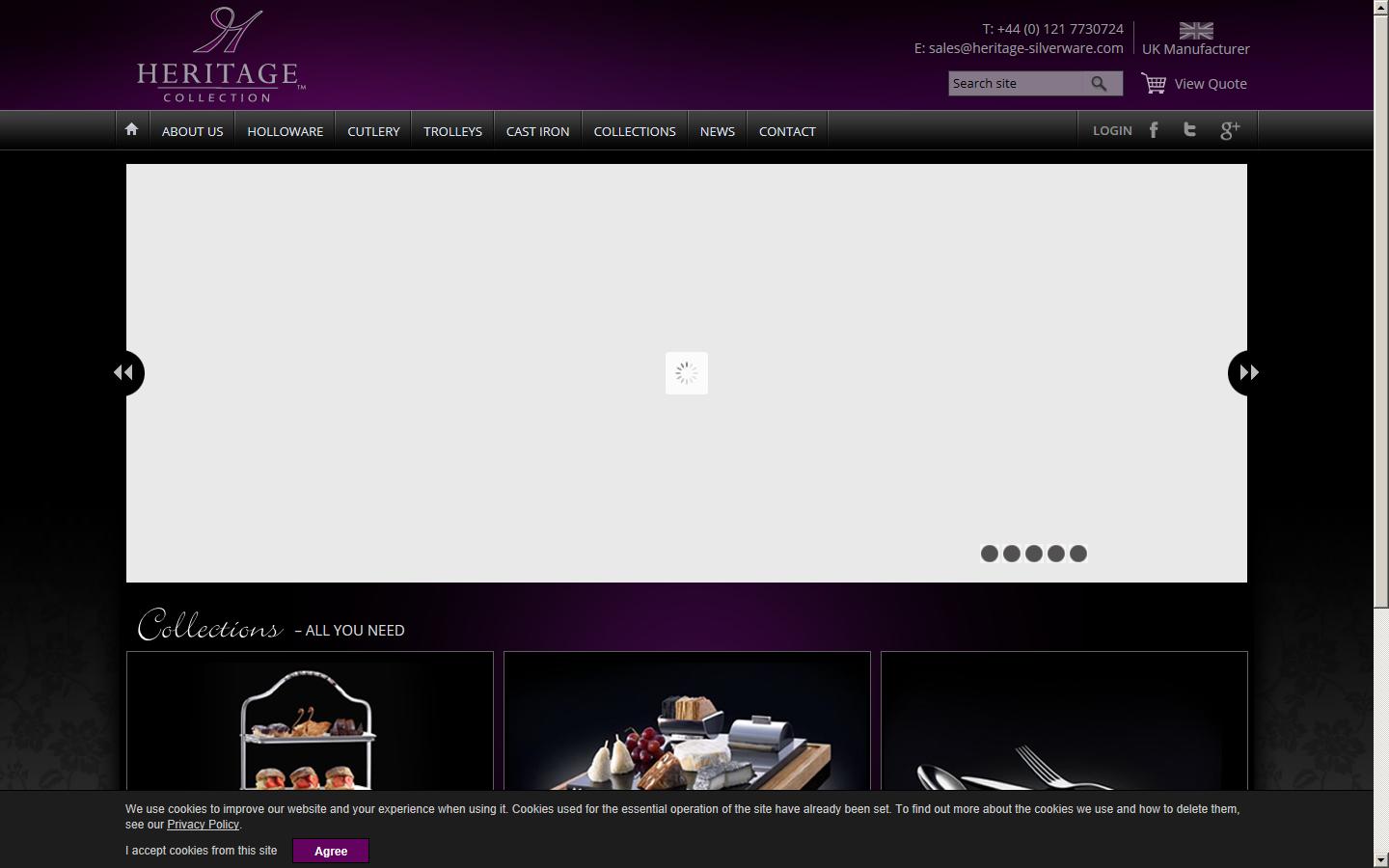Open the Twitter social icon
Image resolution: width=1389 pixels, height=868 pixels.
[1190, 130]
